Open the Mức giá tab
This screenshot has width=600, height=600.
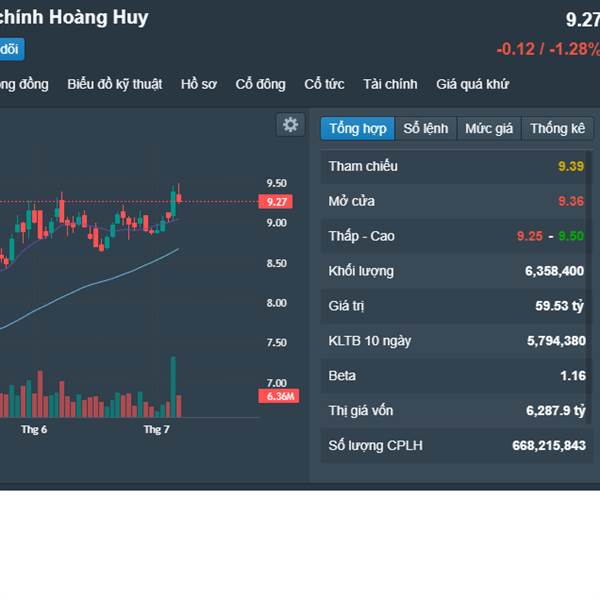[x=489, y=128]
